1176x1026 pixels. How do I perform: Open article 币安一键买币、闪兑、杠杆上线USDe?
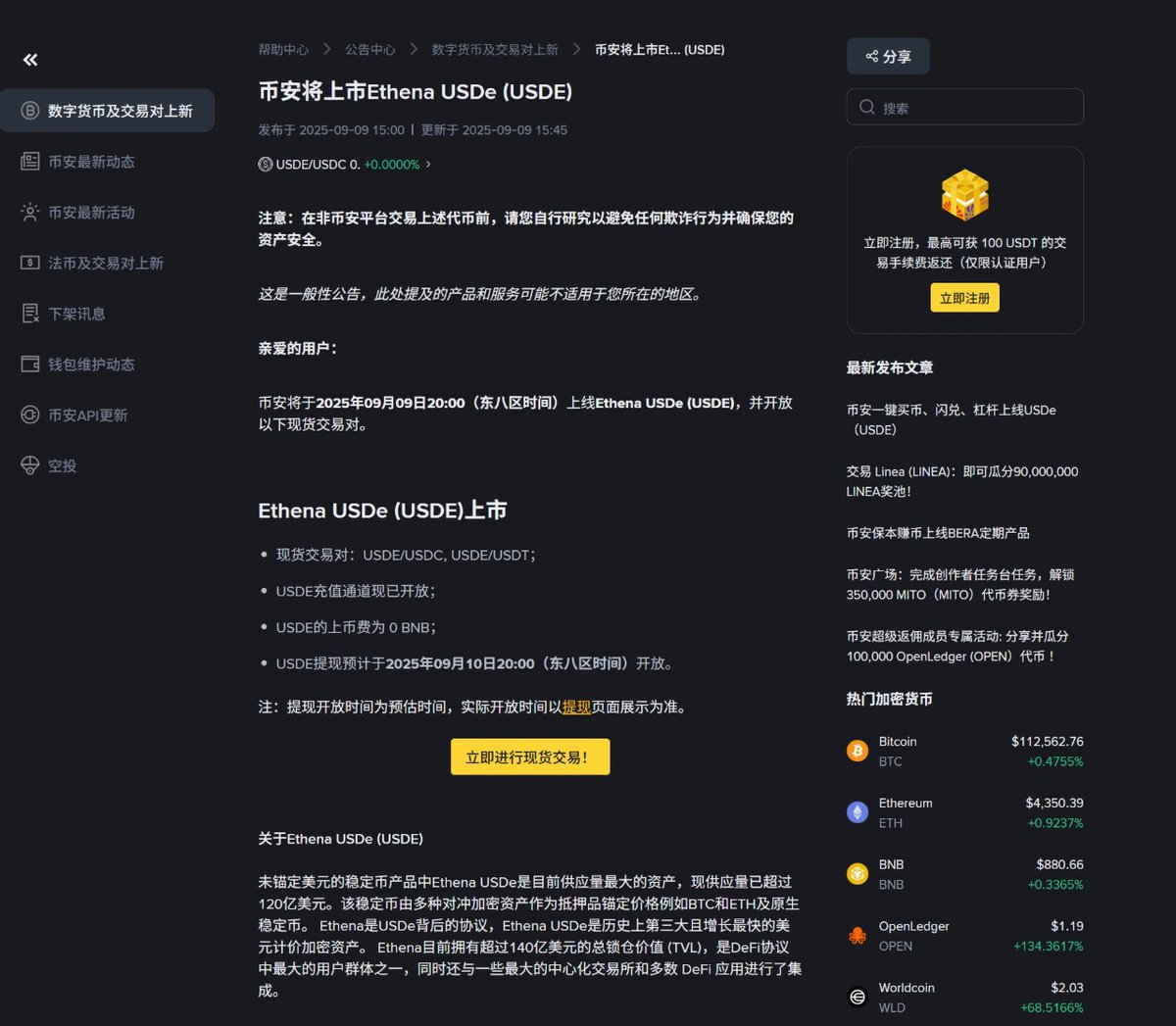[952, 419]
